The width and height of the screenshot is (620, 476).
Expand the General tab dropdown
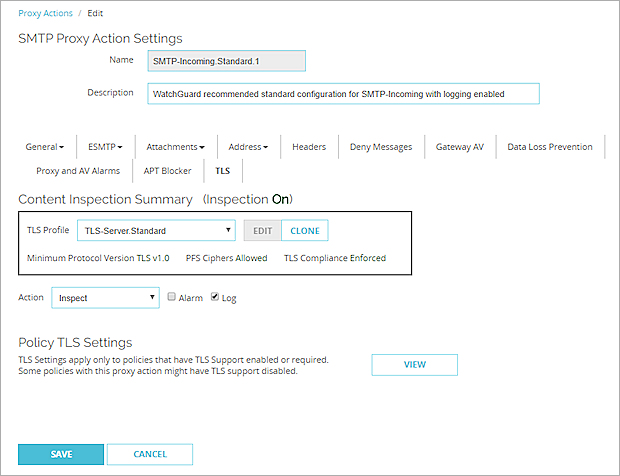pos(44,147)
